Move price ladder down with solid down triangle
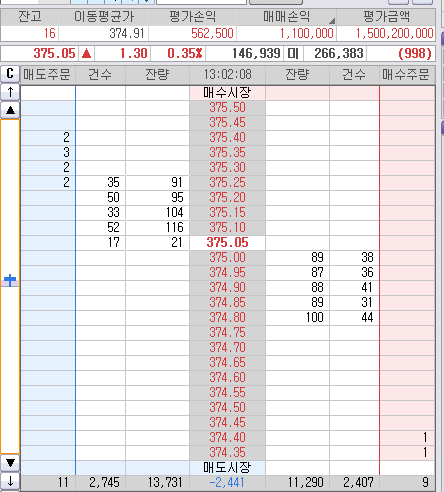The width and height of the screenshot is (444, 492). click(10, 463)
